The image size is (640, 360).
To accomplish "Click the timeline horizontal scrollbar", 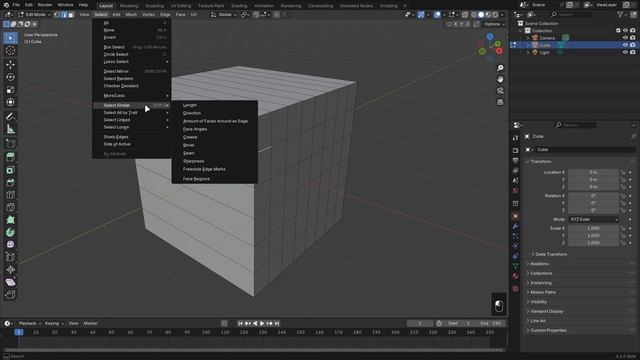I will pyautogui.click(x=253, y=350).
